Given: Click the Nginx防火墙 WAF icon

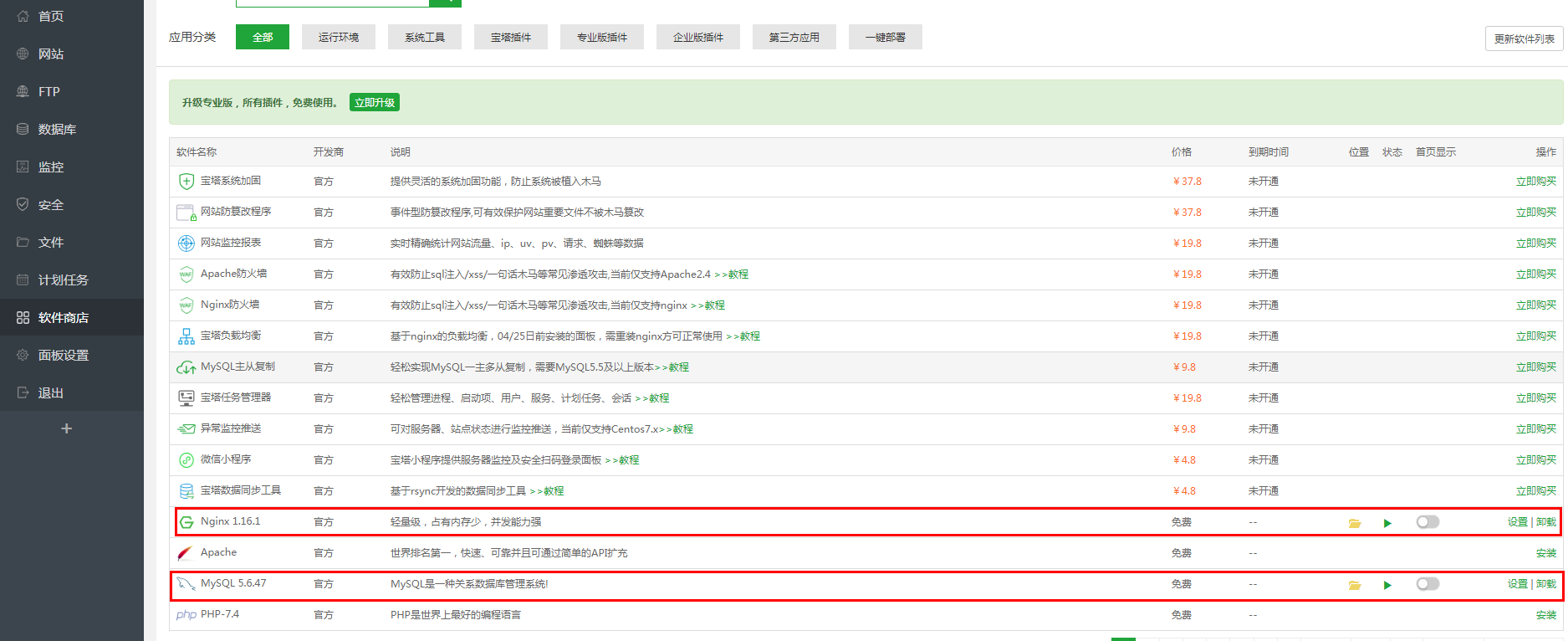Looking at the screenshot, I should click(x=186, y=305).
